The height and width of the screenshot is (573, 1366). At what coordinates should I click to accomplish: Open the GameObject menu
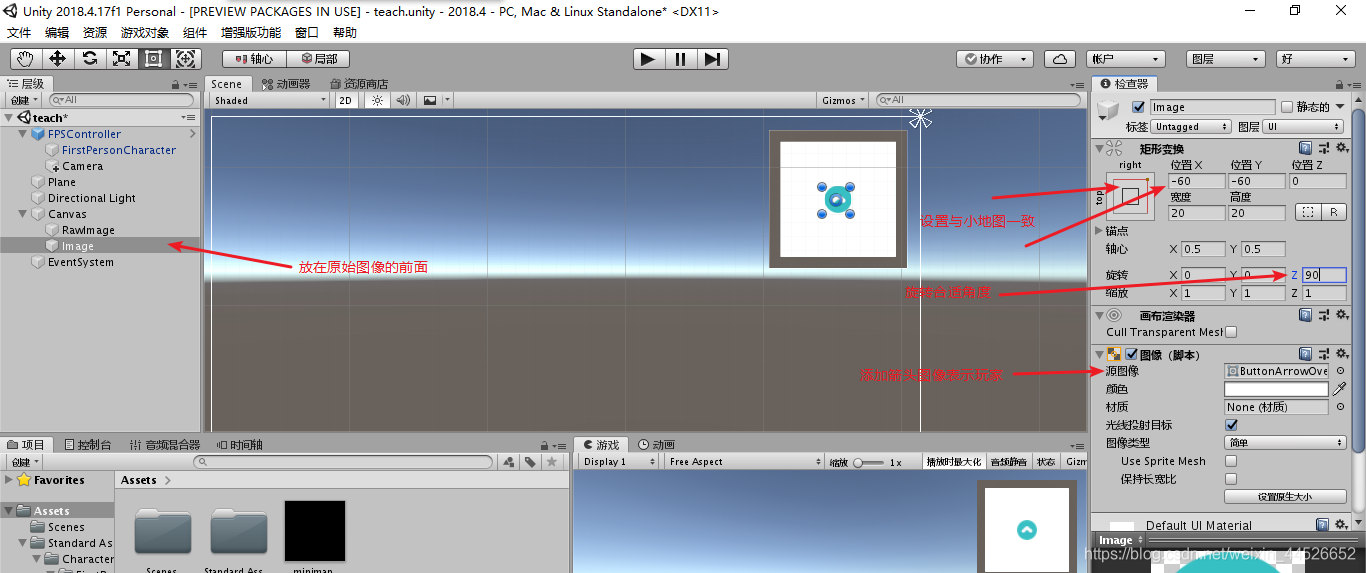coord(145,32)
